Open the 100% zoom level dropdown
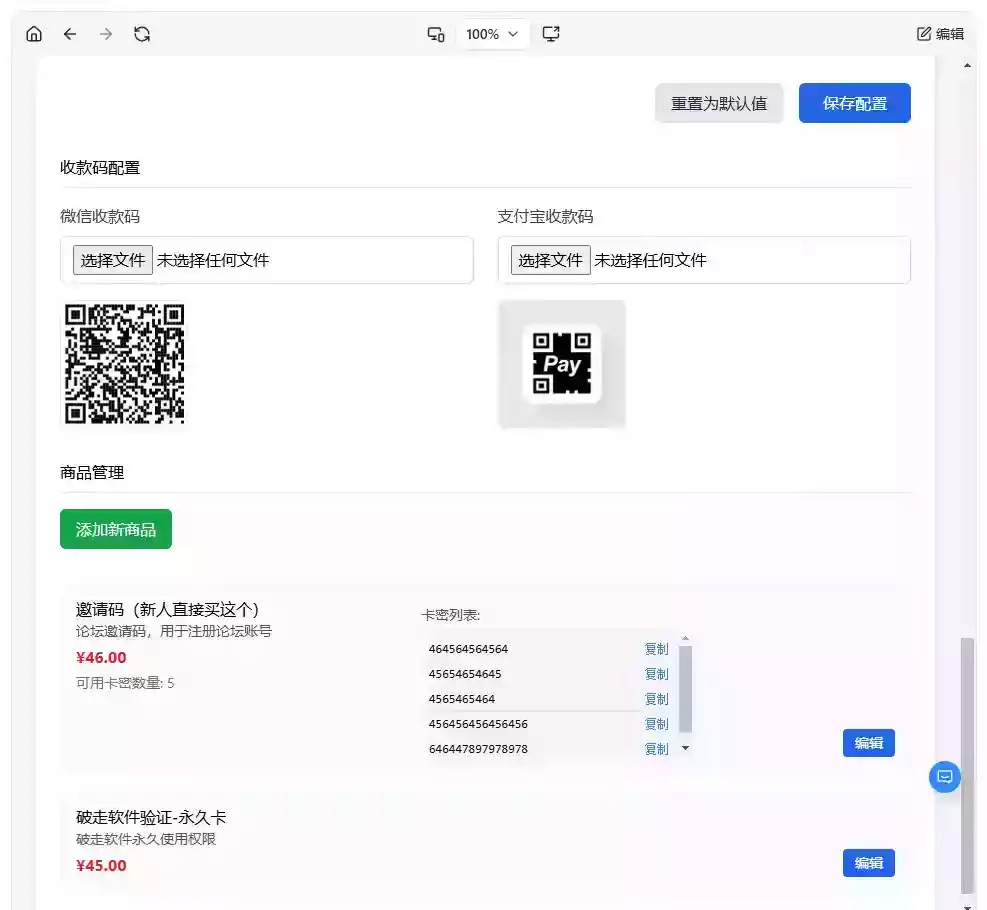 [x=493, y=33]
